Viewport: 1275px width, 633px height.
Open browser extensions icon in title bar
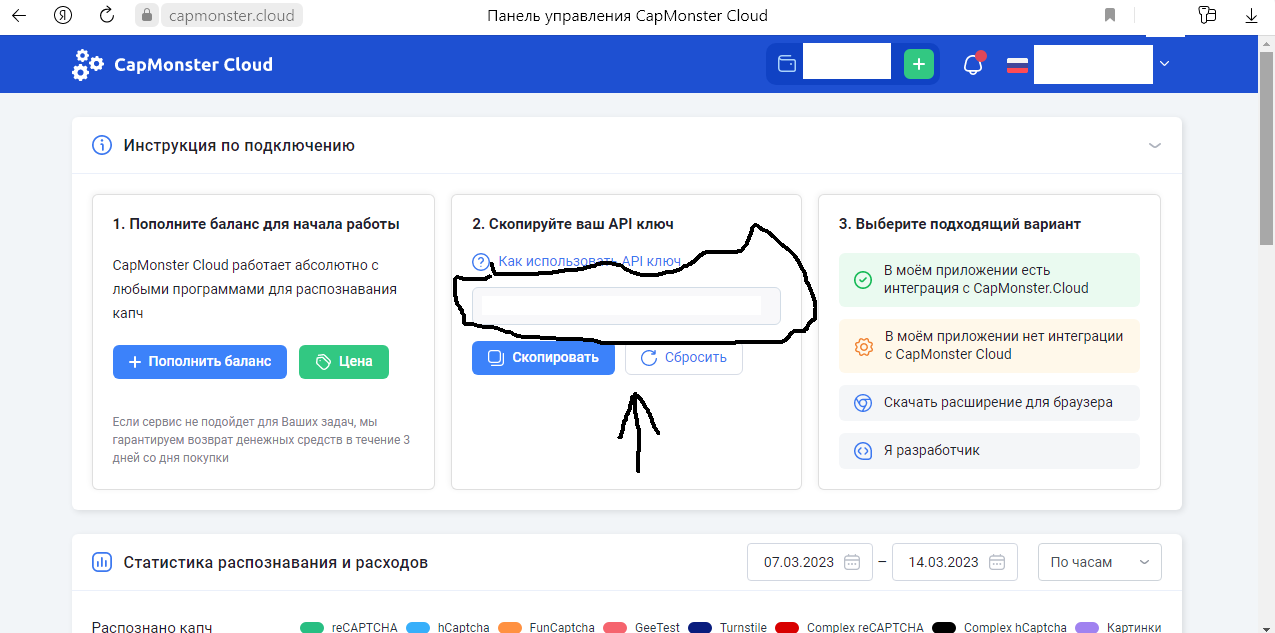point(1207,15)
